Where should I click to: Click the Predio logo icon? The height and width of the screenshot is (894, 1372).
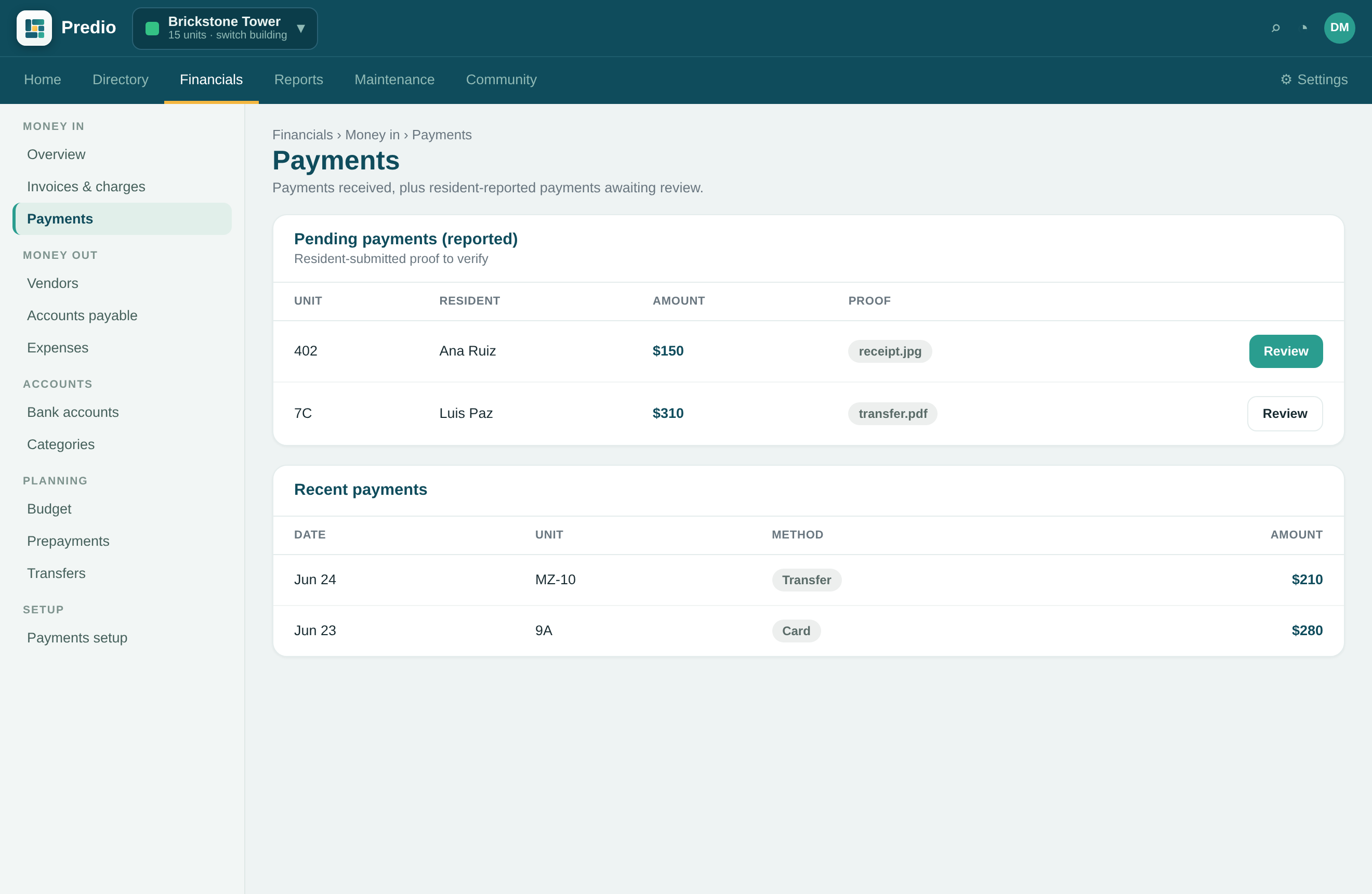tap(34, 28)
